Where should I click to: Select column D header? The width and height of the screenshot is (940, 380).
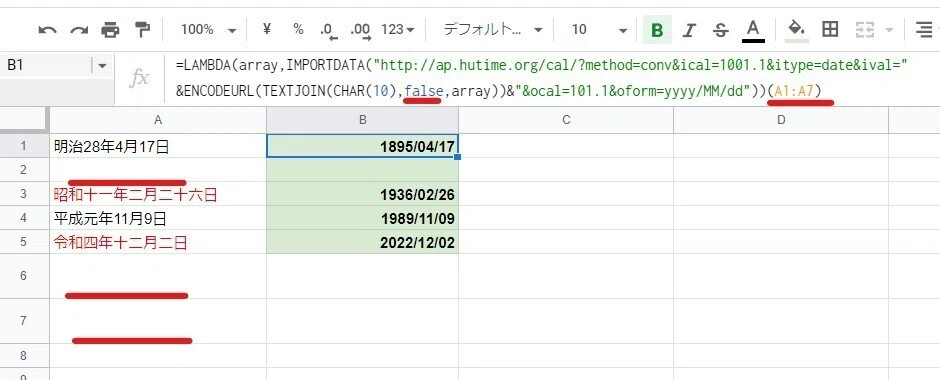coord(781,120)
